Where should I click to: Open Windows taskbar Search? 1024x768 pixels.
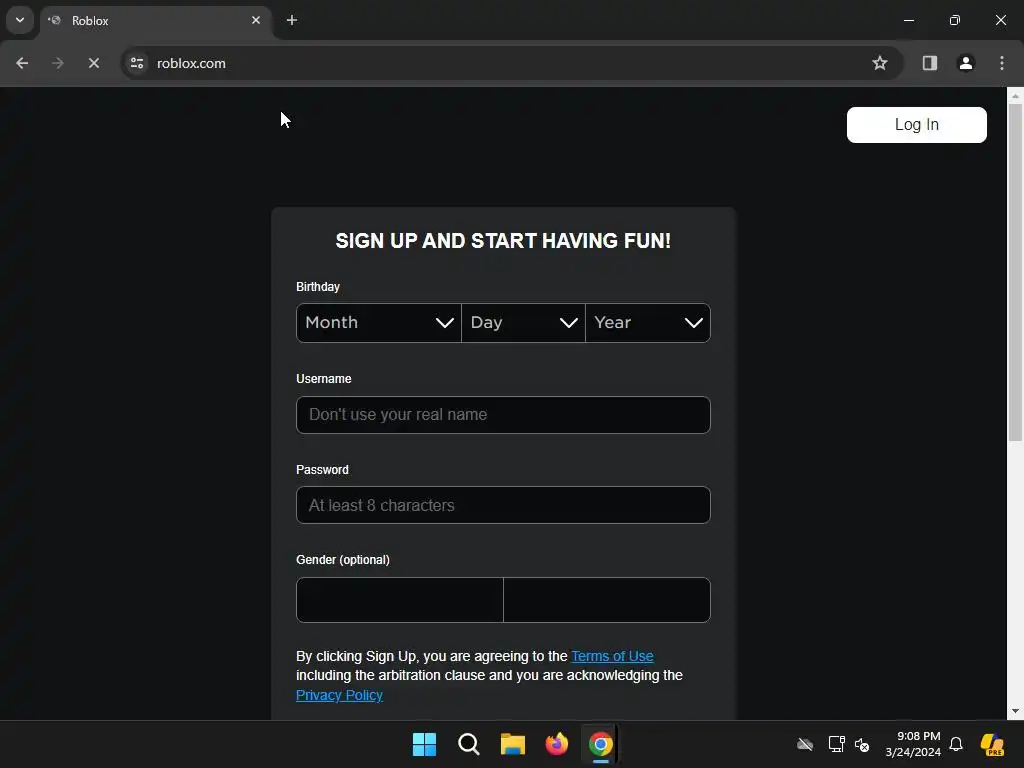tap(468, 744)
